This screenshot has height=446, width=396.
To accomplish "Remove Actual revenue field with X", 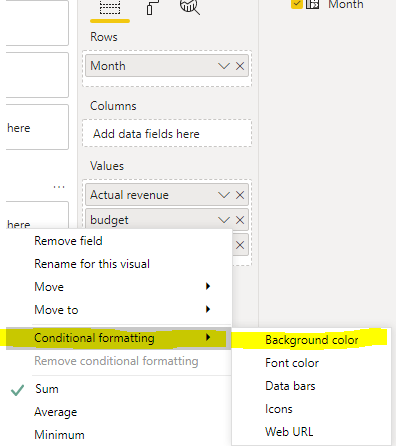I will coord(240,195).
